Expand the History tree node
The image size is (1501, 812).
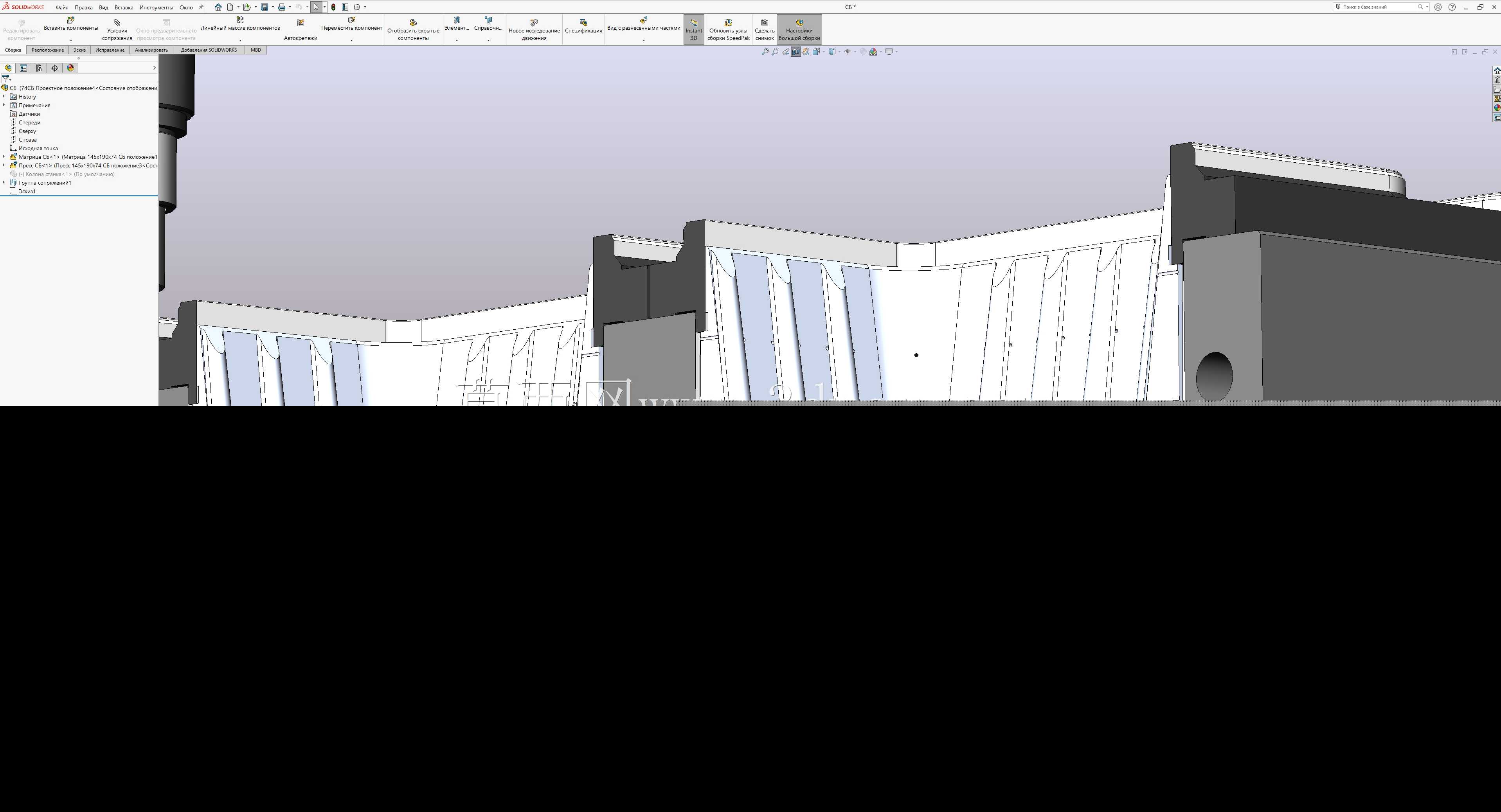tap(4, 97)
